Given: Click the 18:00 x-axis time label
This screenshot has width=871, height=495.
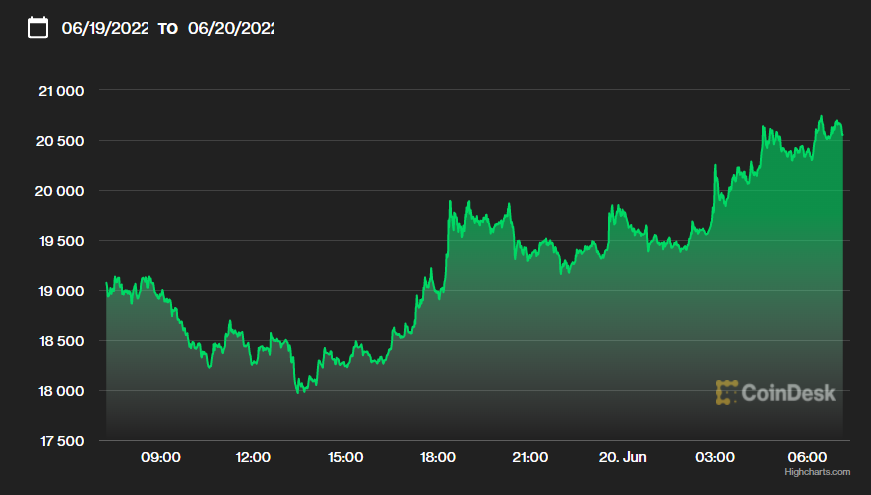Looking at the screenshot, I should coord(438,457).
